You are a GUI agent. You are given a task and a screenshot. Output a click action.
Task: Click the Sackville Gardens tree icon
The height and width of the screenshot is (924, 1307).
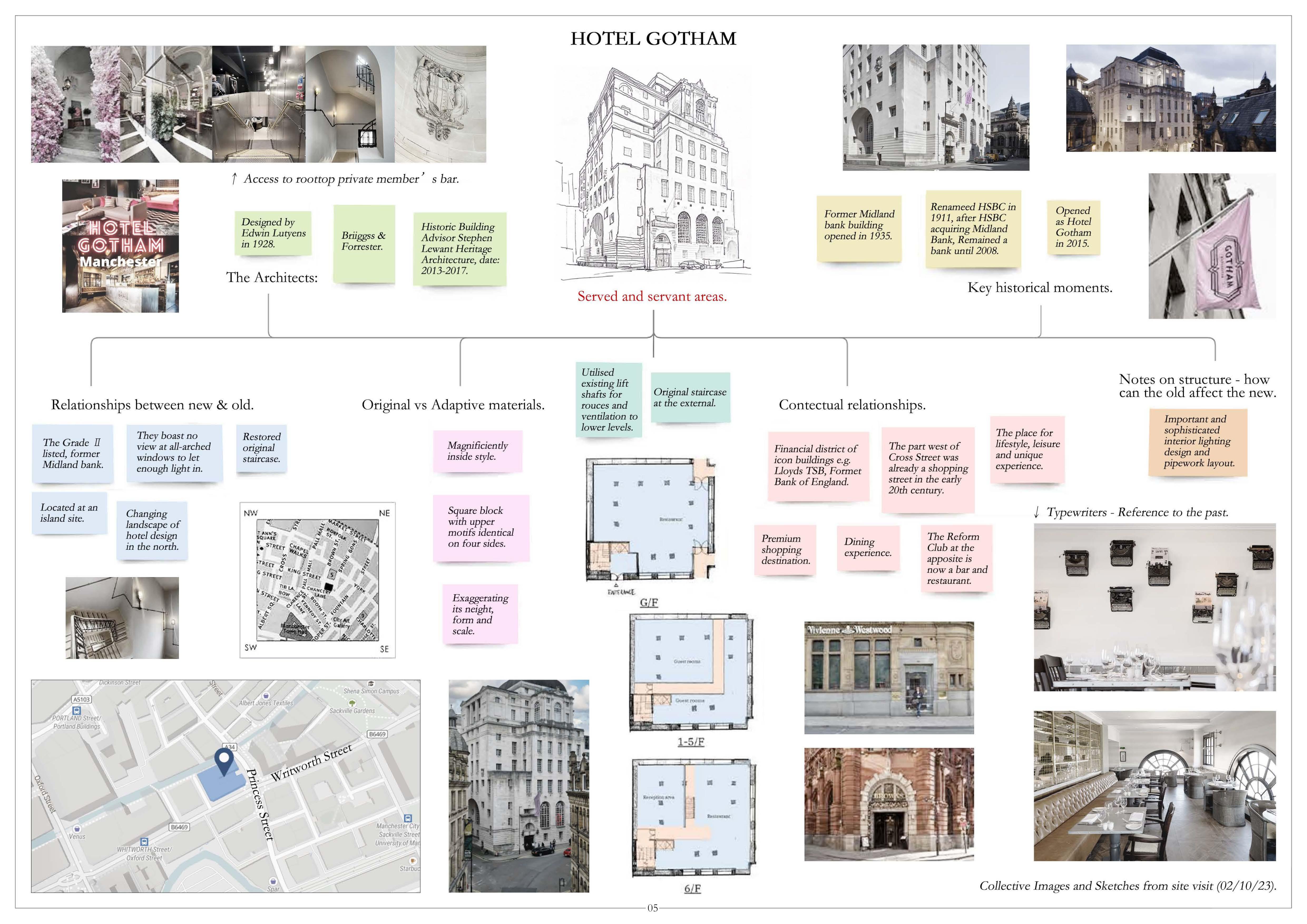(352, 703)
